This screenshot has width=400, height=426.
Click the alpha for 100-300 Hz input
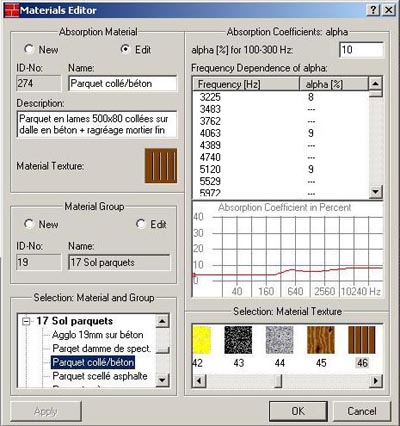361,50
